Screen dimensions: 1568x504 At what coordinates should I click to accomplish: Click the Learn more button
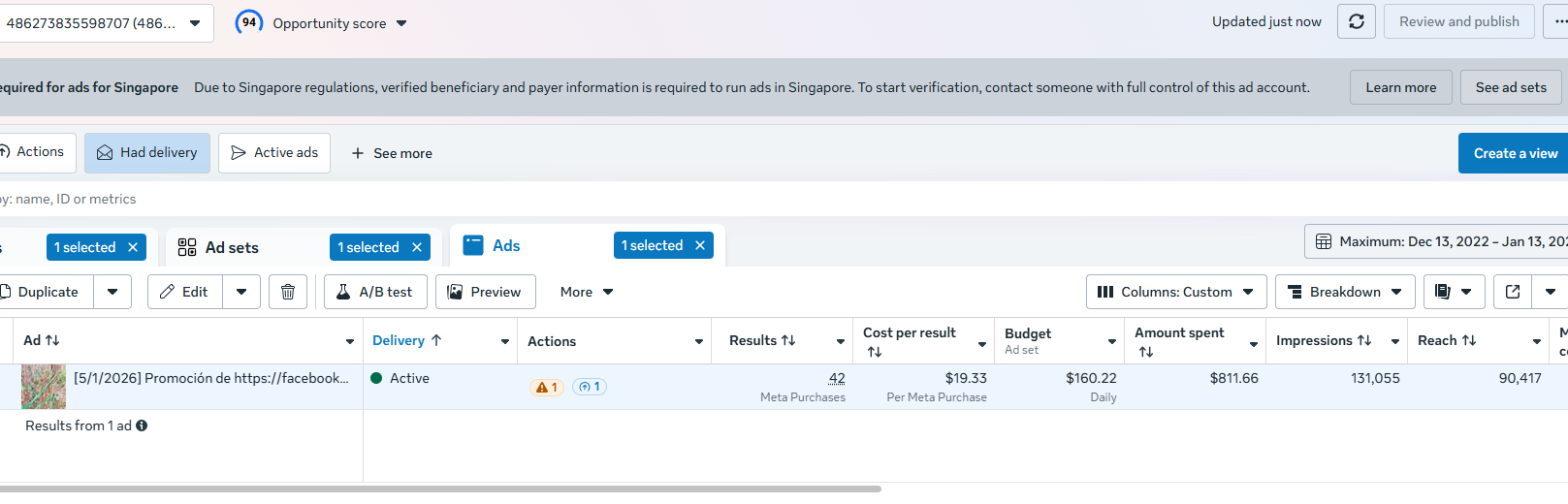(x=1400, y=87)
